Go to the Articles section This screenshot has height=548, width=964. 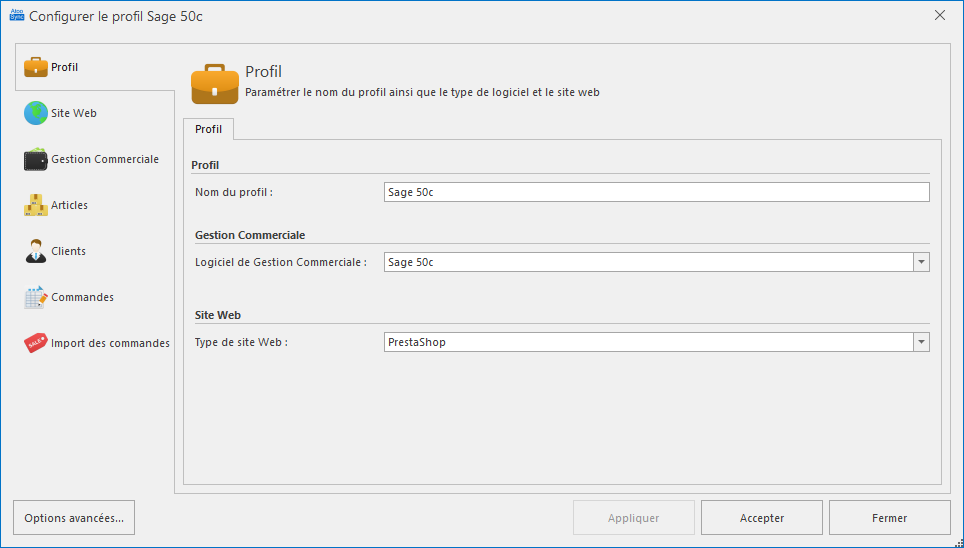[95, 205]
